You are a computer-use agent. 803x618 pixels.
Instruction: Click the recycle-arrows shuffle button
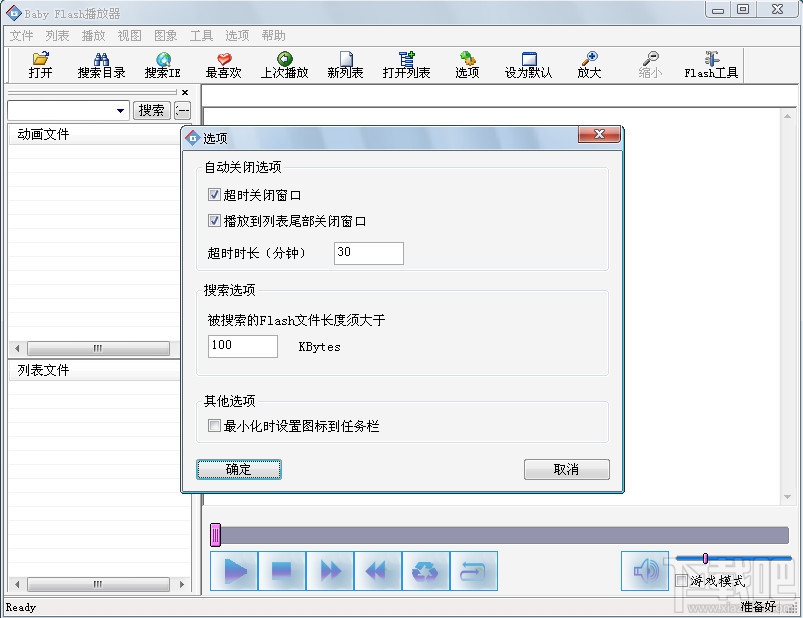(x=426, y=571)
